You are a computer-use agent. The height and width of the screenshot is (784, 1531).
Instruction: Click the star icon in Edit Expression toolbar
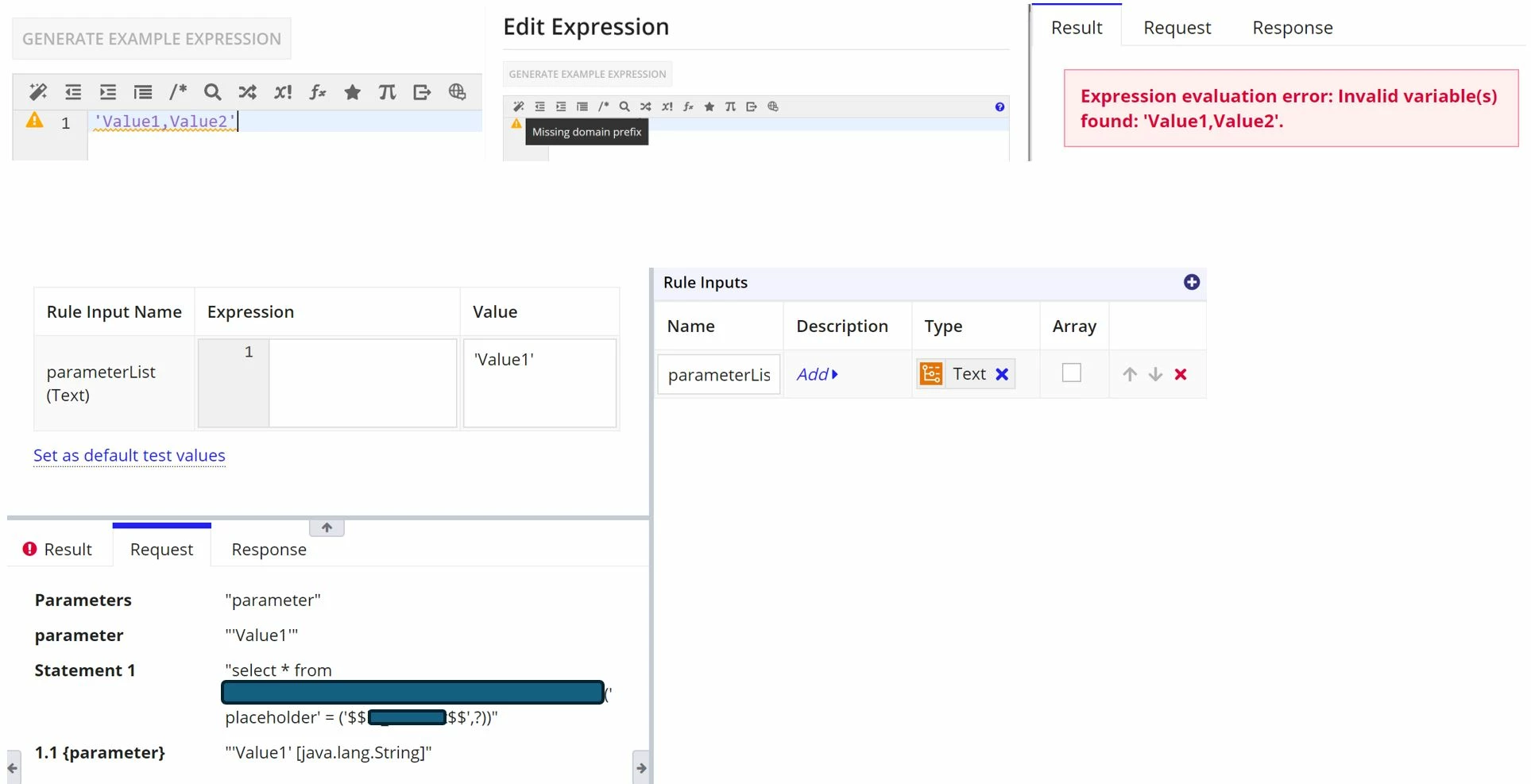click(x=709, y=106)
